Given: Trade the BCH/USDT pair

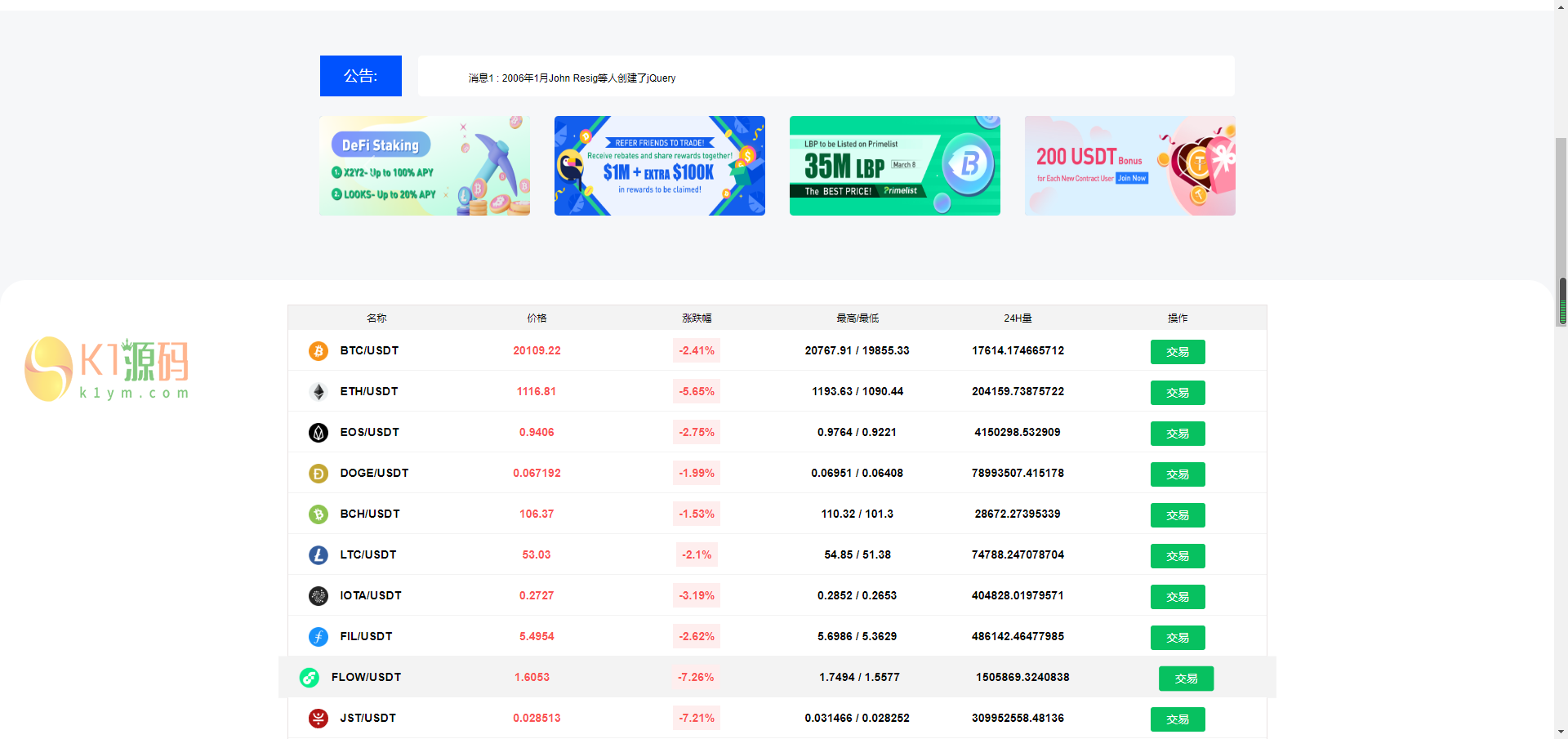Looking at the screenshot, I should point(1178,515).
